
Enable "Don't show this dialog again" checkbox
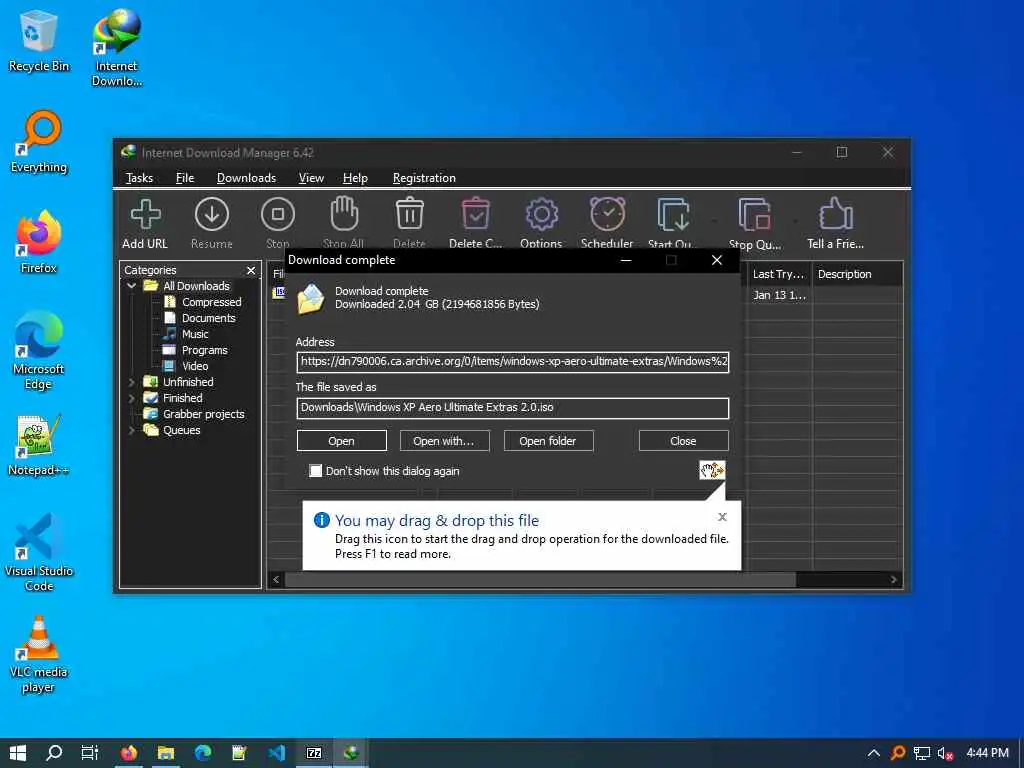point(315,471)
